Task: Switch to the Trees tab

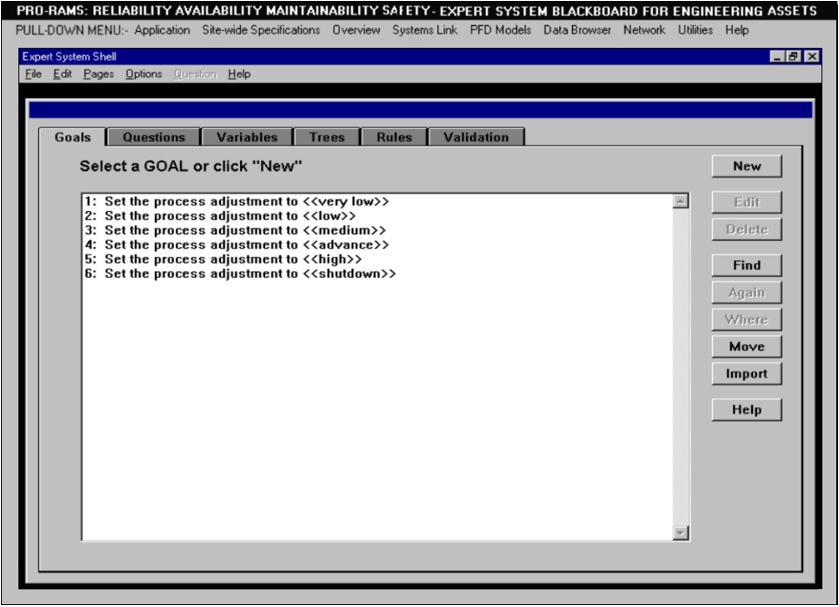Action: [327, 137]
